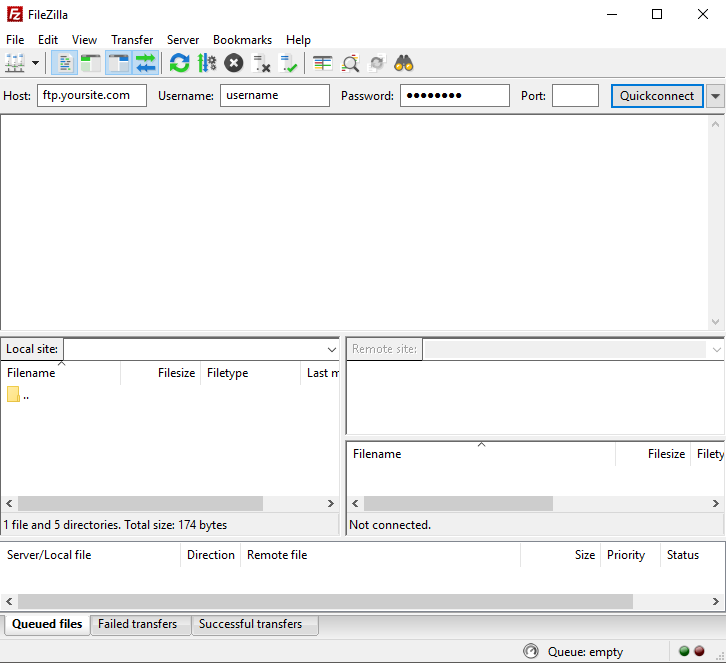Select the parent directory '..' folder

(x=18, y=395)
